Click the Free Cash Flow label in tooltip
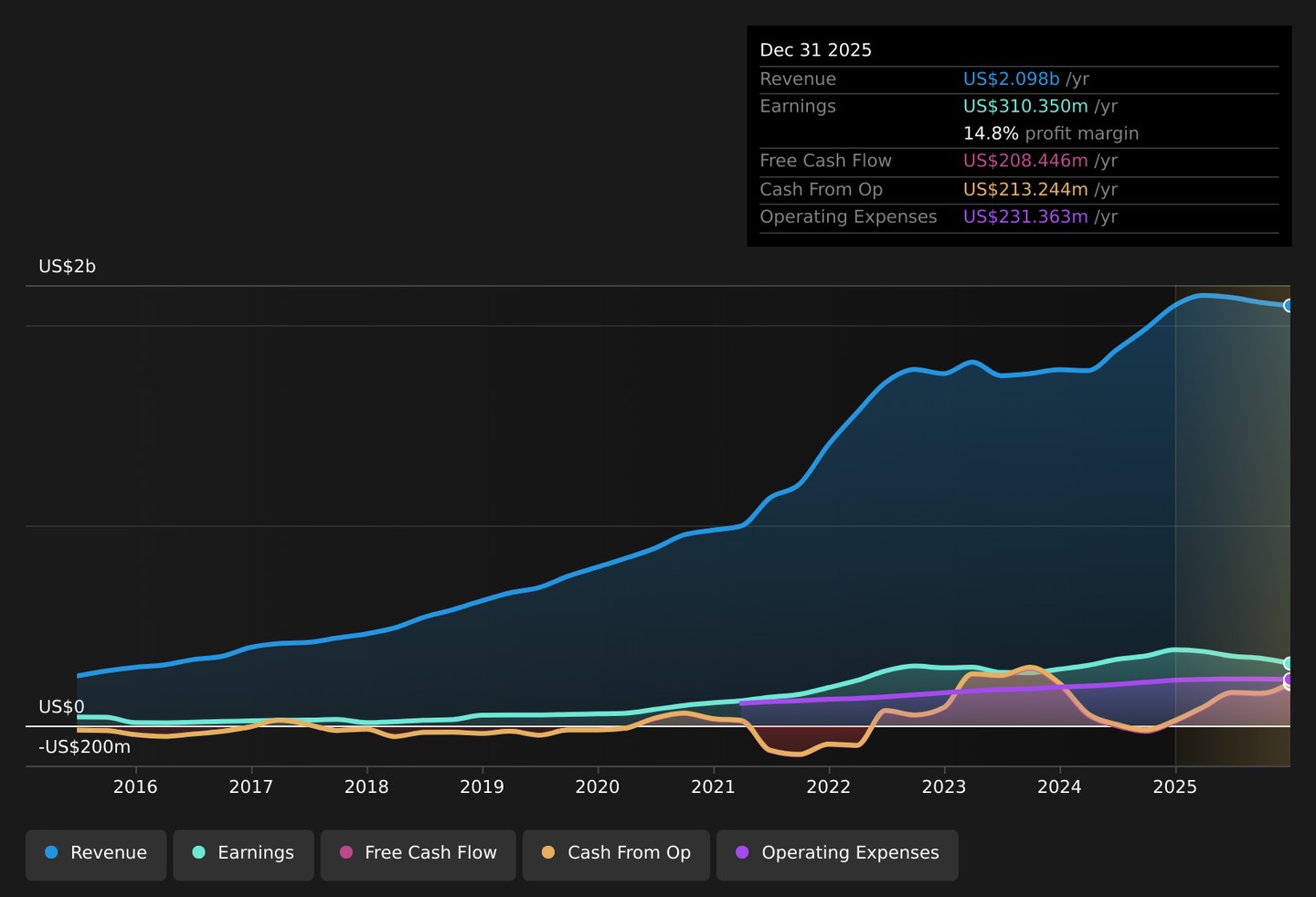This screenshot has width=1316, height=897. tap(826, 161)
